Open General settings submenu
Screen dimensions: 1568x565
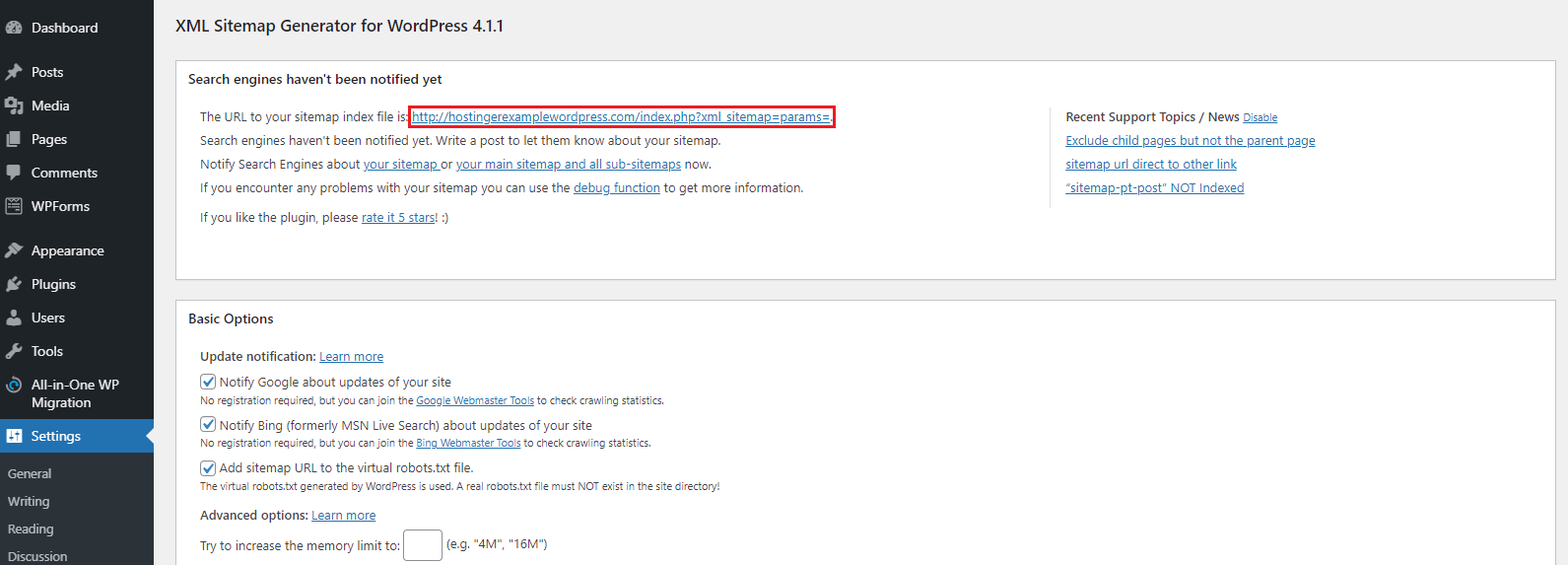[x=30, y=474]
